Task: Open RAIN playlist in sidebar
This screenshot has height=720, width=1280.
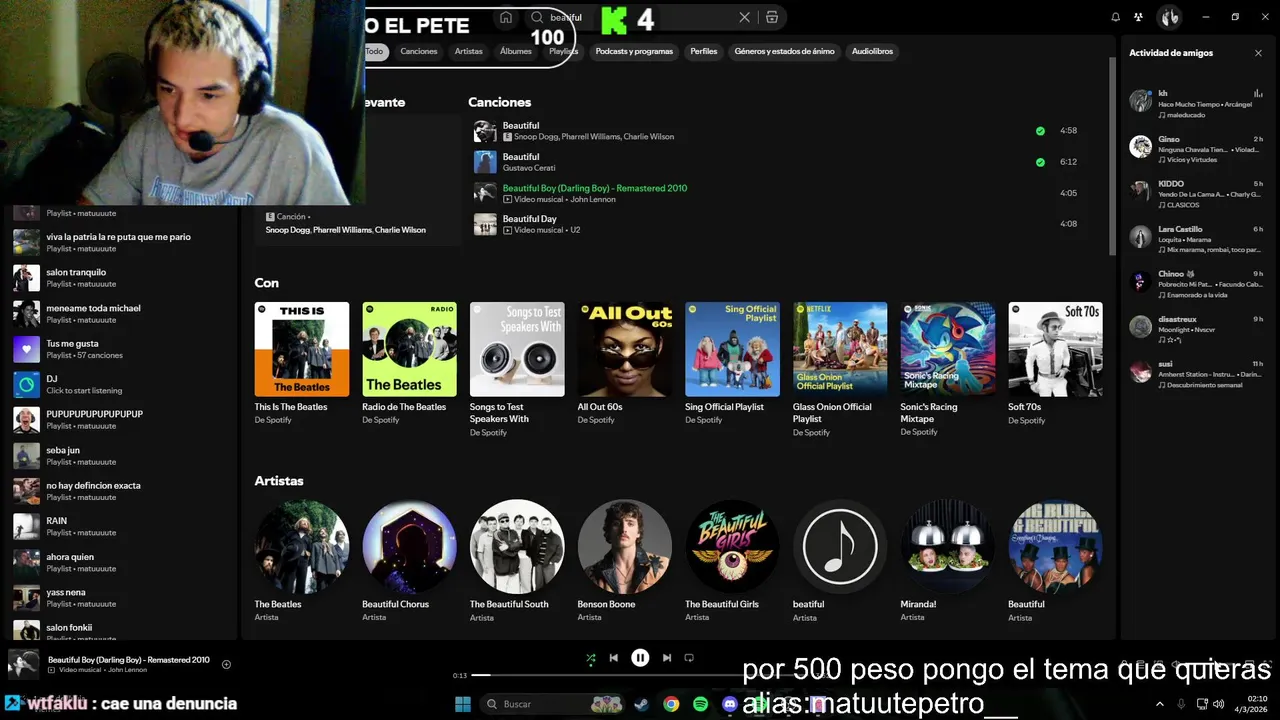Action: [x=121, y=526]
